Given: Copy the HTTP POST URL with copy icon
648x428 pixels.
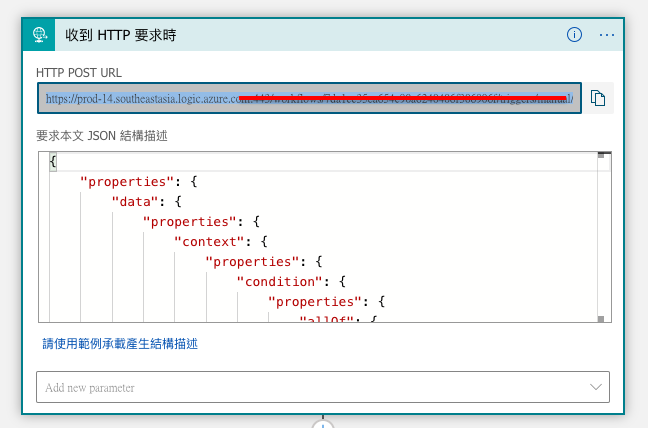Looking at the screenshot, I should point(598,98).
